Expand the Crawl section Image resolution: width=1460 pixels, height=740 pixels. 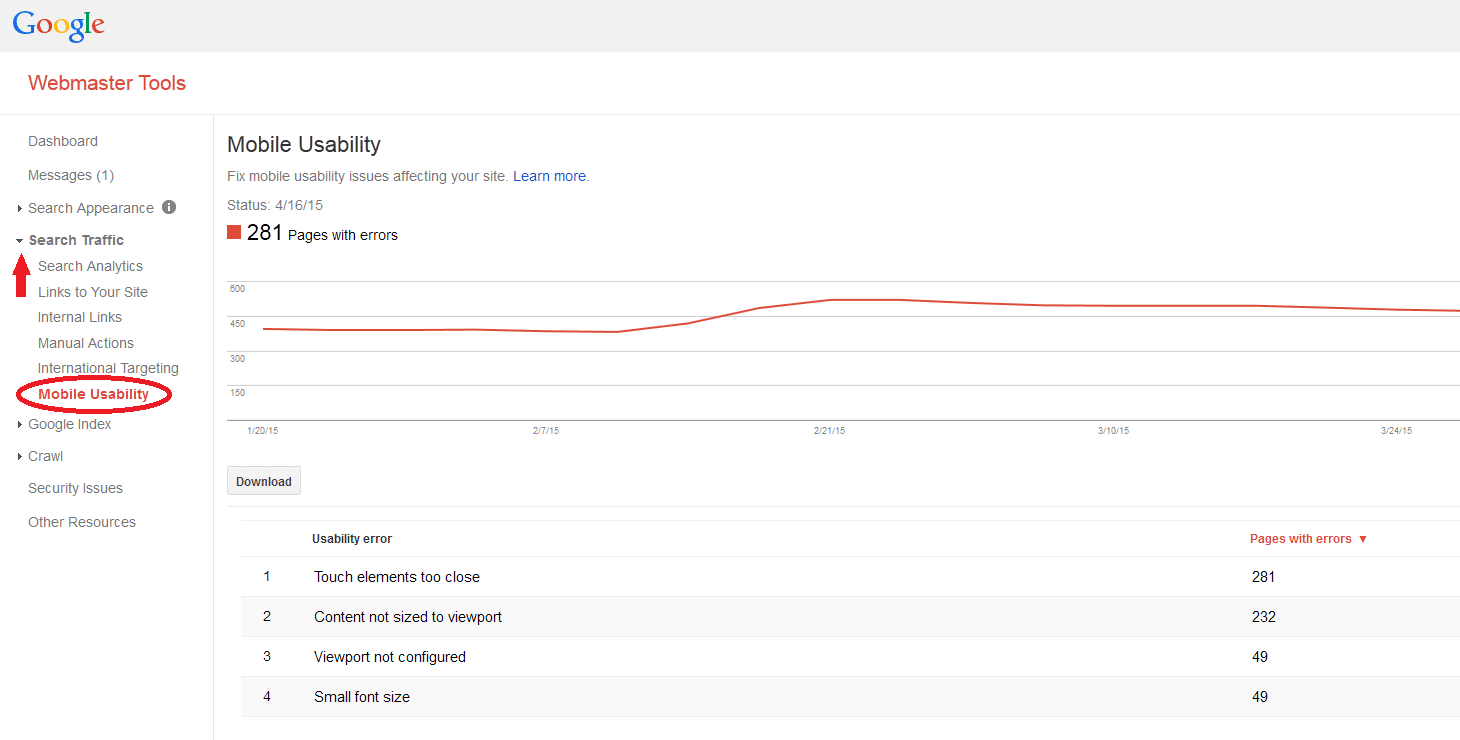pos(45,456)
